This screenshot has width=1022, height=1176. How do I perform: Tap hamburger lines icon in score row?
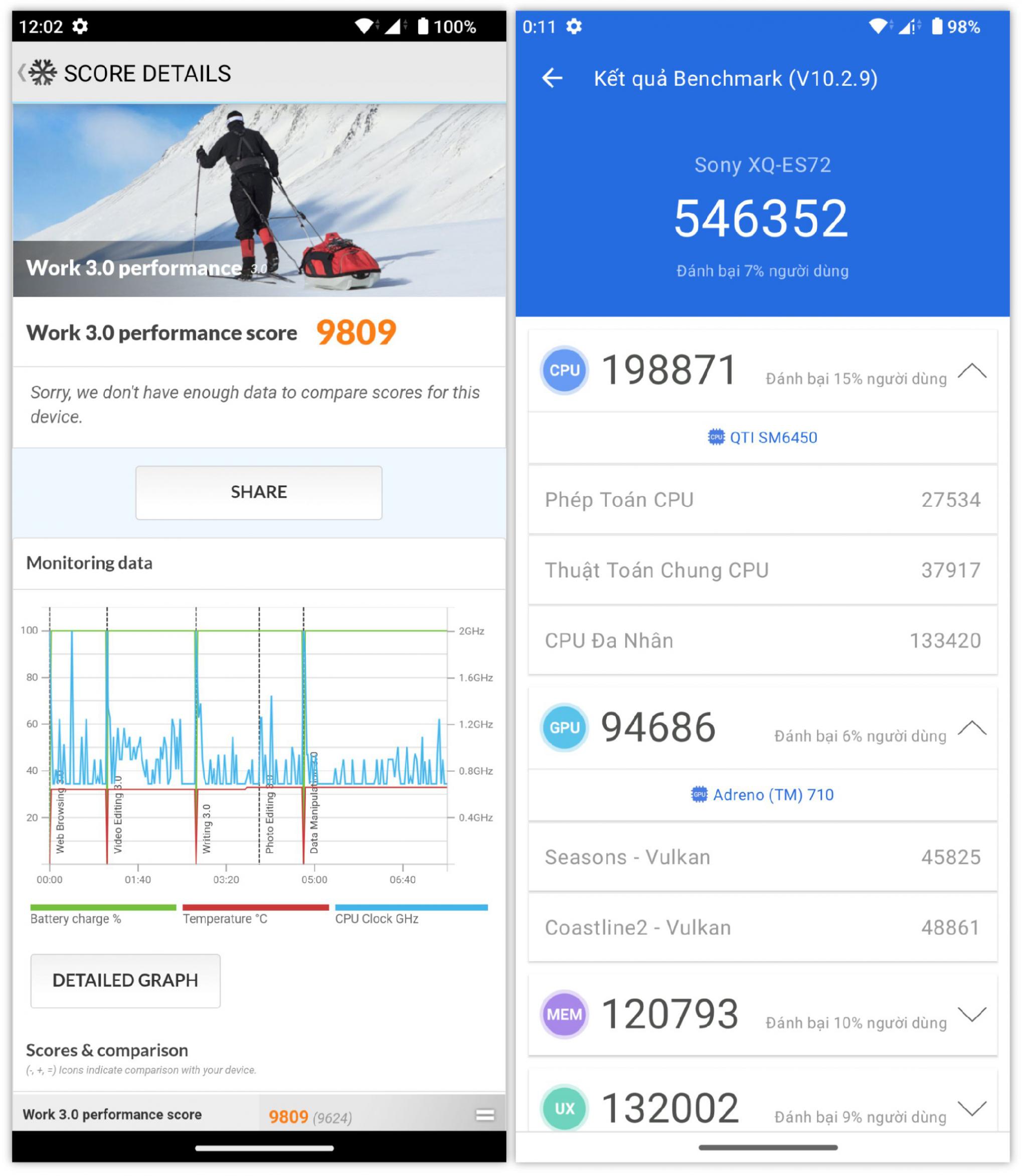point(485,1115)
